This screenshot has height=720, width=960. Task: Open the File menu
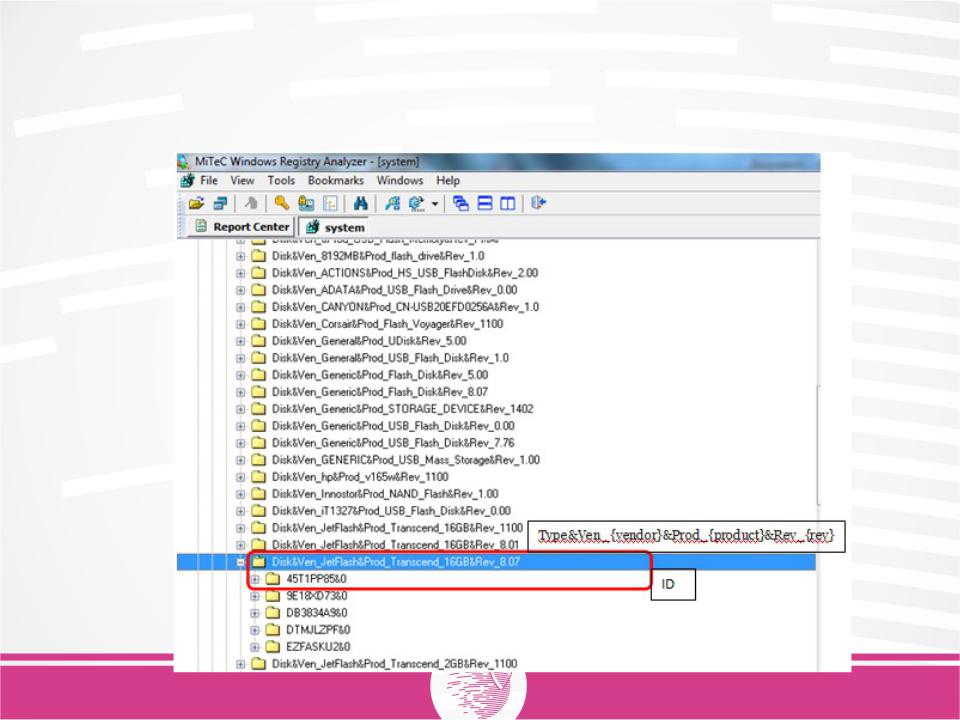point(209,181)
